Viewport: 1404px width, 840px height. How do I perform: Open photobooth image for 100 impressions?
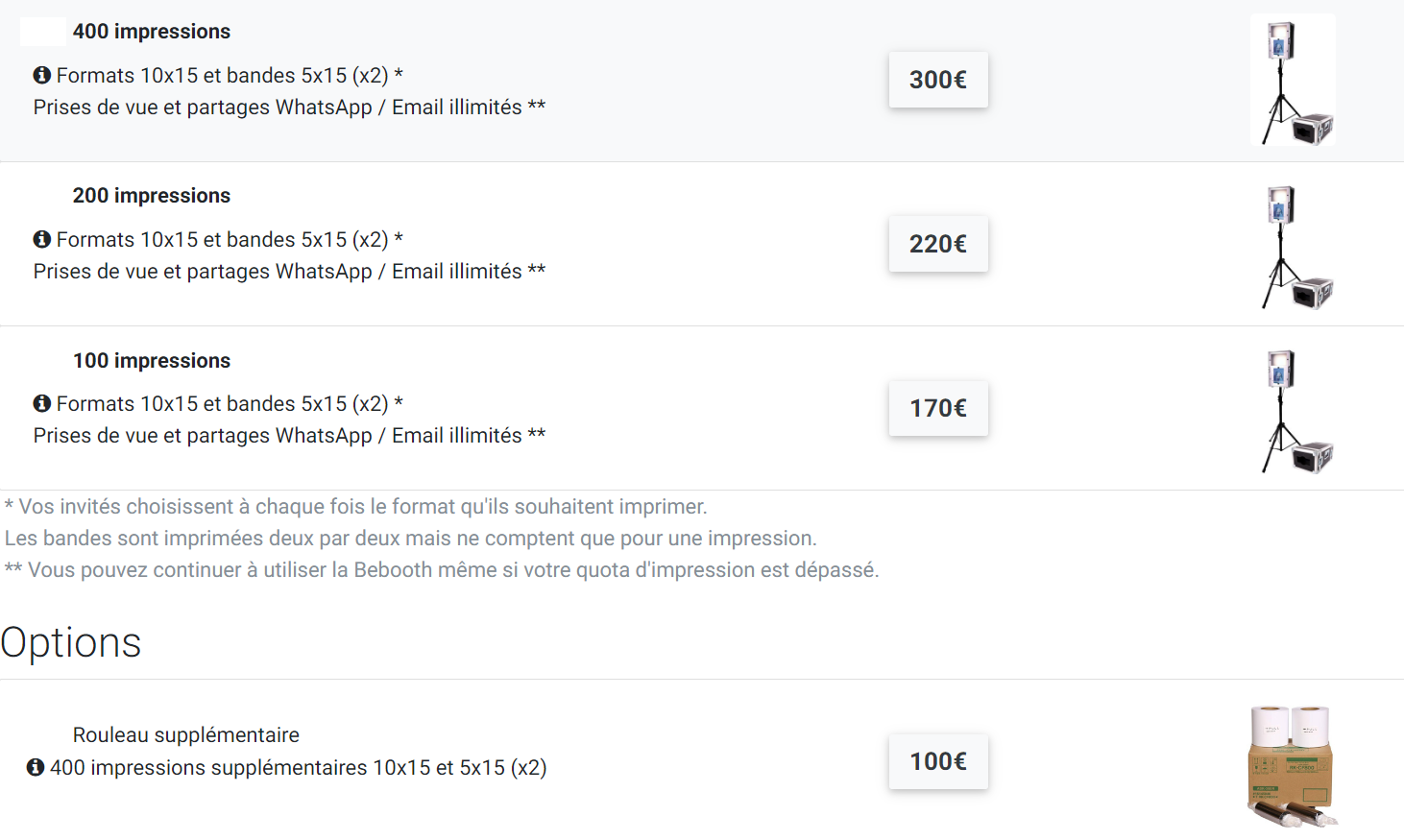coord(1293,411)
